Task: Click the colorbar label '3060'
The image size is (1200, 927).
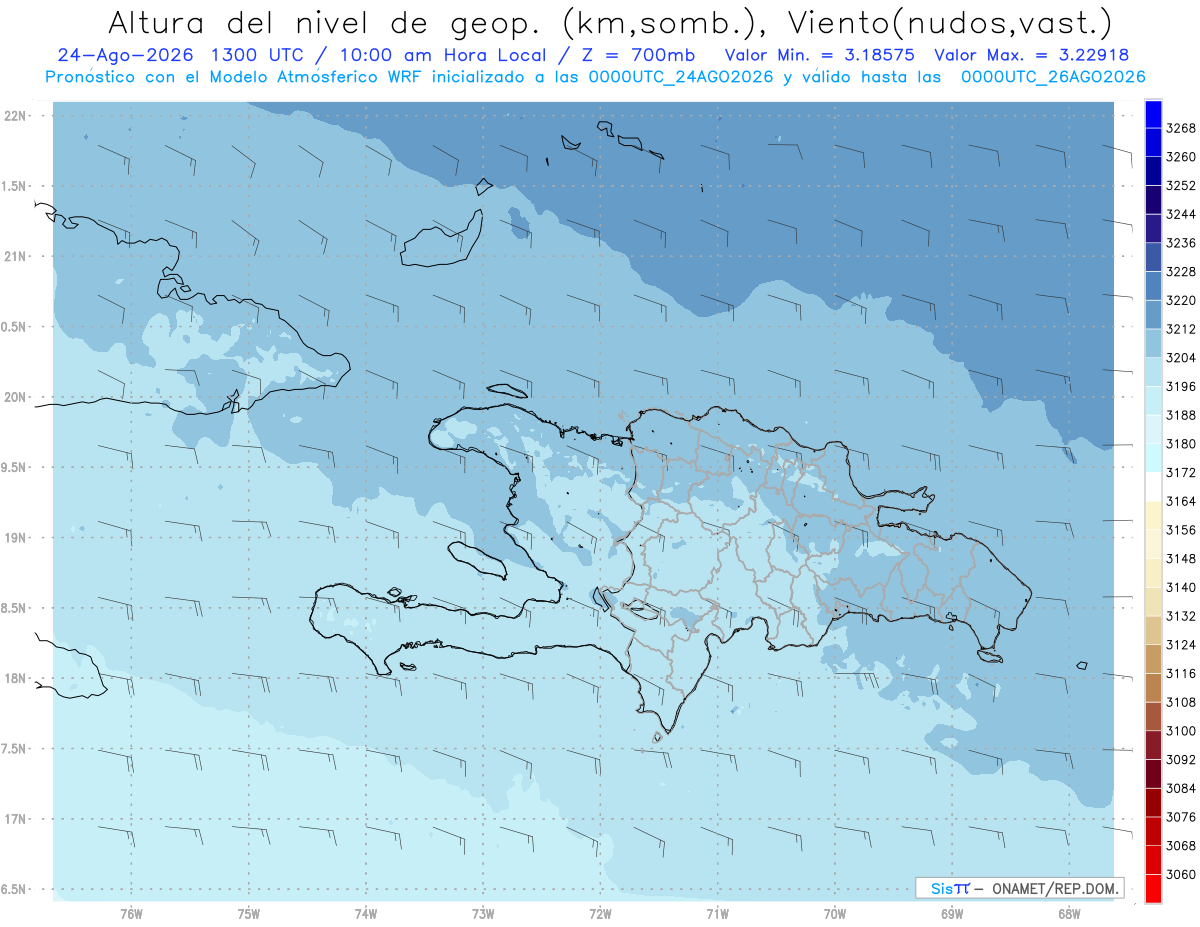Action: tap(1181, 875)
